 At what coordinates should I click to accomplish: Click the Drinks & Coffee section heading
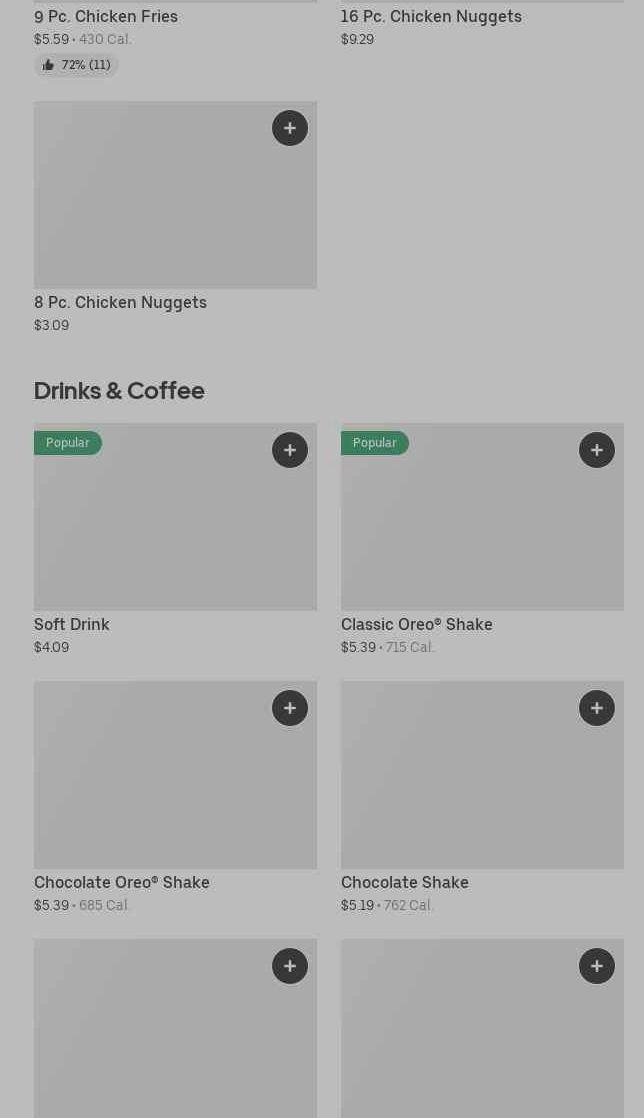(119, 390)
